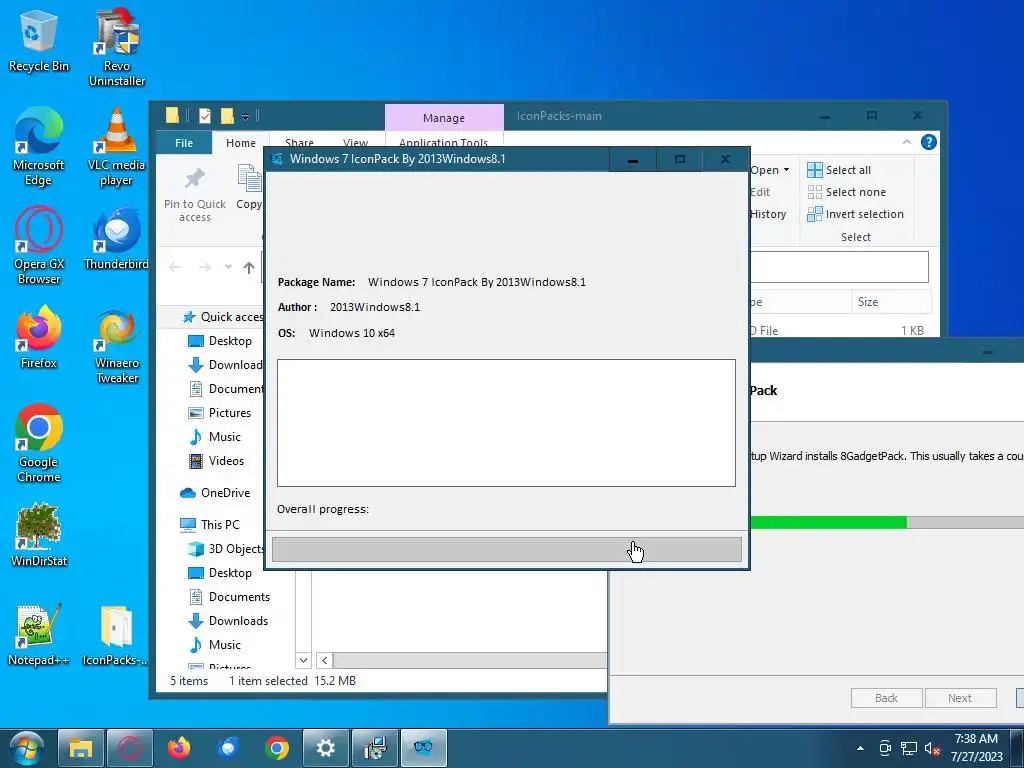Launch WinDirStat desktop shortcut

pos(39,536)
